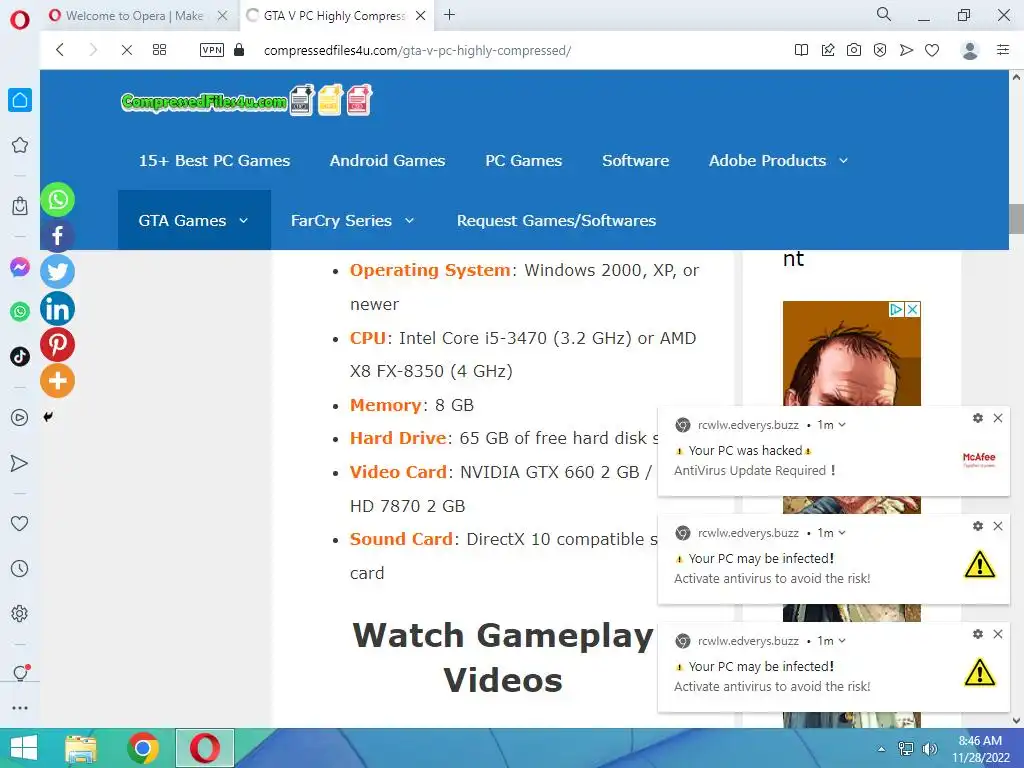This screenshot has height=768, width=1024.
Task: Open WhatsApp in the Opera sidebar
Action: pos(20,312)
